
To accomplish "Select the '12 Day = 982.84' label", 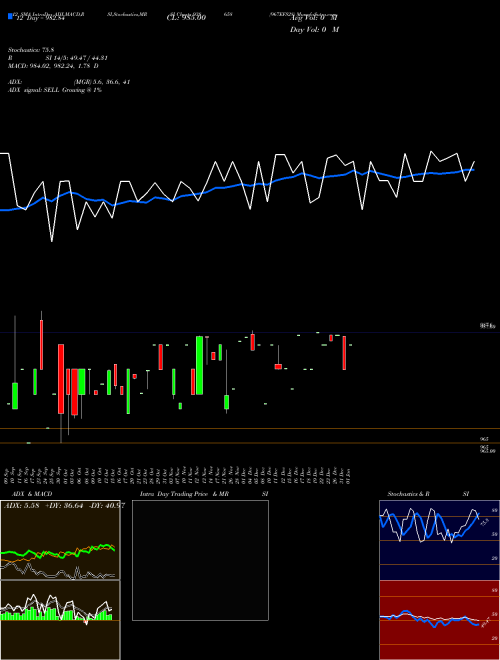I will (x=40, y=18).
